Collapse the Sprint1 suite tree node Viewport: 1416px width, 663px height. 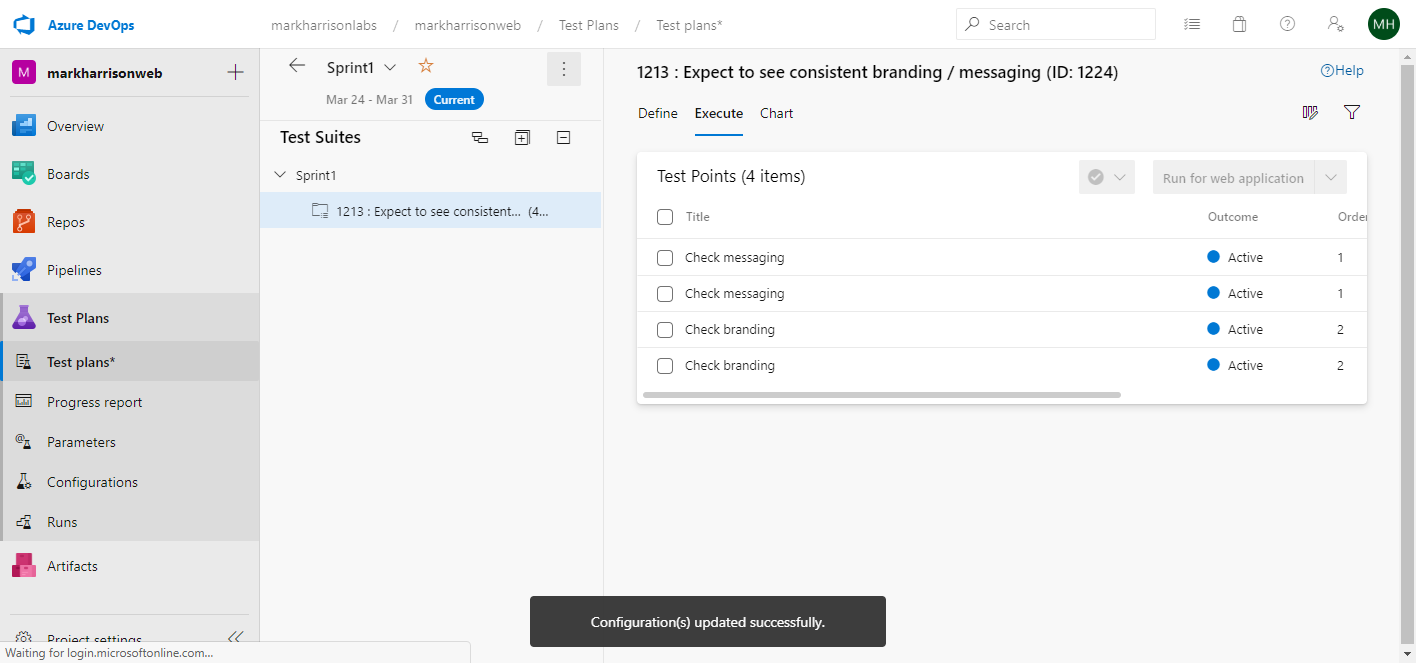(x=280, y=175)
